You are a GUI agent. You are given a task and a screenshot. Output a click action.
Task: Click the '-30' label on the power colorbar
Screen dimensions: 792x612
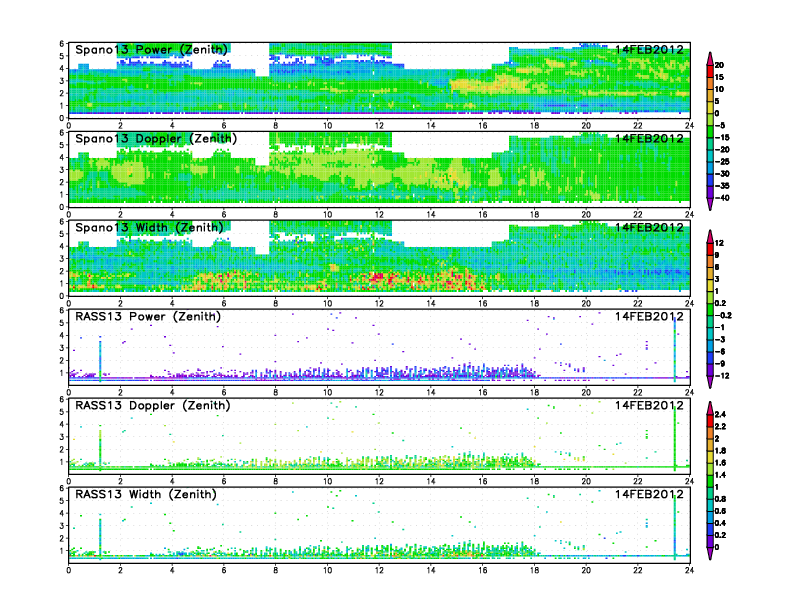[721, 174]
